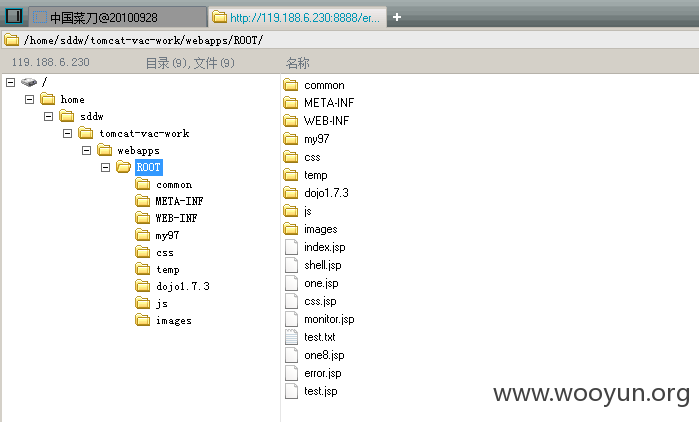Select the ROOT label in the tree

pyautogui.click(x=148, y=167)
